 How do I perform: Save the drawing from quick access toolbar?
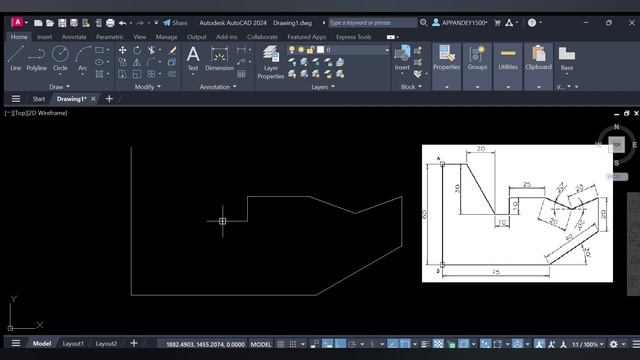(62, 23)
